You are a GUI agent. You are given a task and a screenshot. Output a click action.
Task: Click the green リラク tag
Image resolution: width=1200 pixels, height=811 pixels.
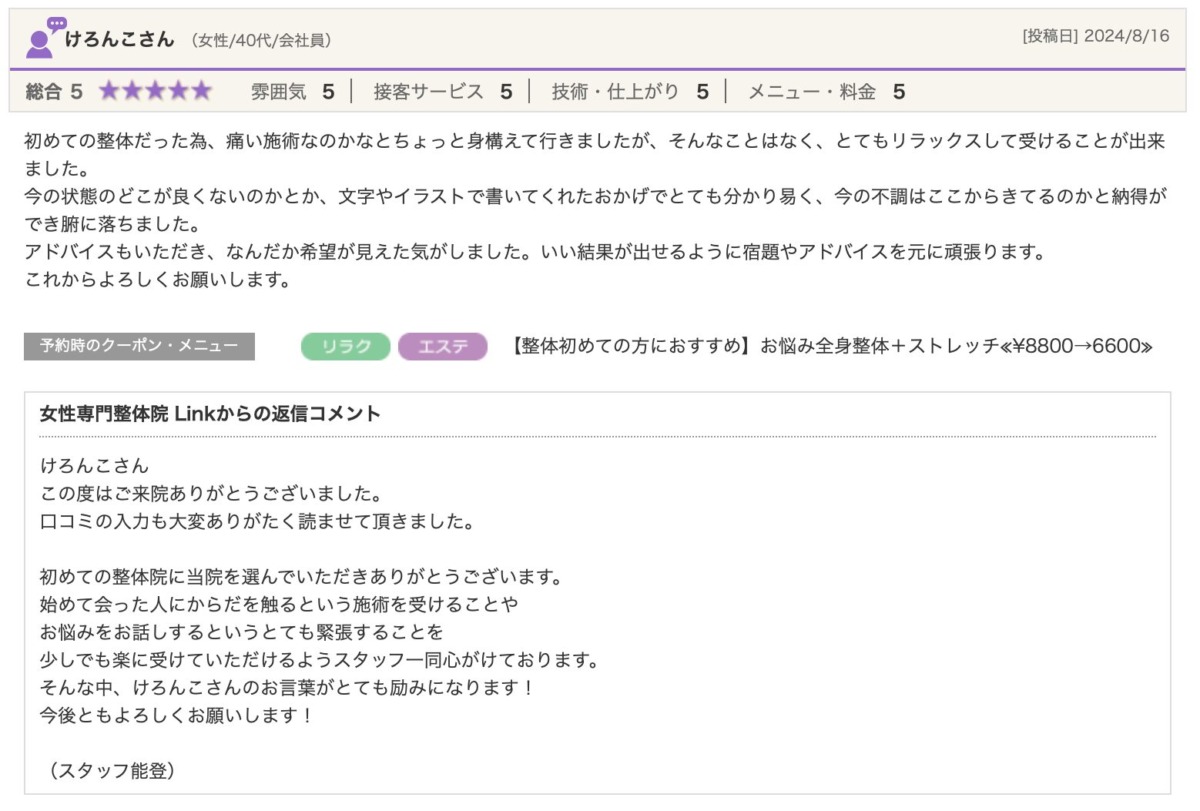[x=345, y=347]
